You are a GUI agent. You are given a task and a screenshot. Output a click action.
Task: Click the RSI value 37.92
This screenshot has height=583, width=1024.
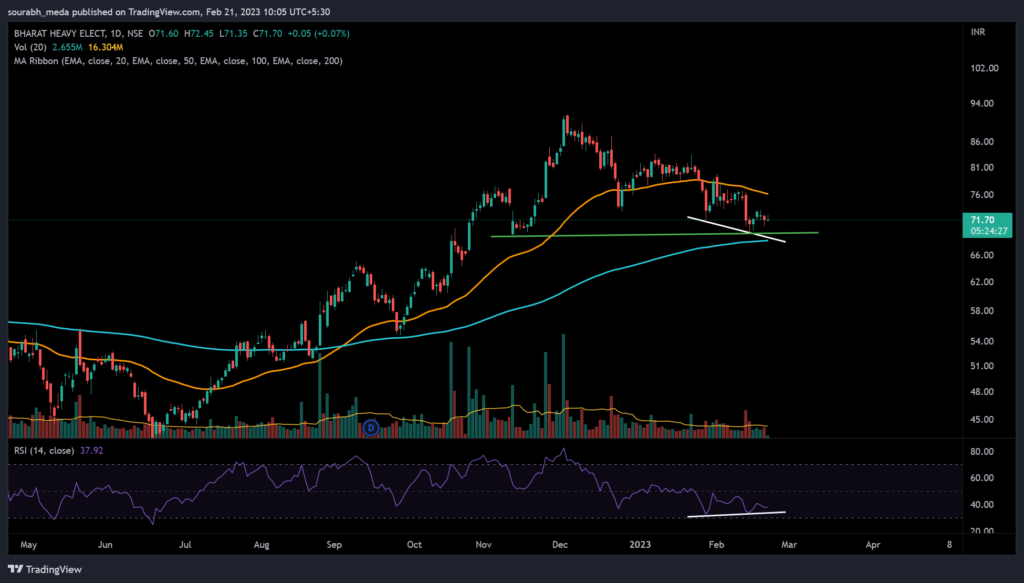(91, 450)
